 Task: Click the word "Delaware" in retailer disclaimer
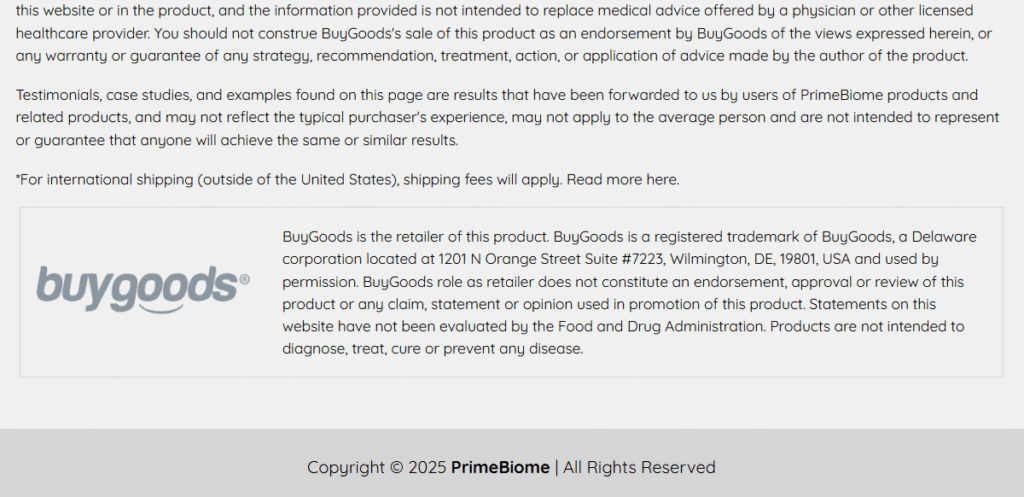(944, 236)
